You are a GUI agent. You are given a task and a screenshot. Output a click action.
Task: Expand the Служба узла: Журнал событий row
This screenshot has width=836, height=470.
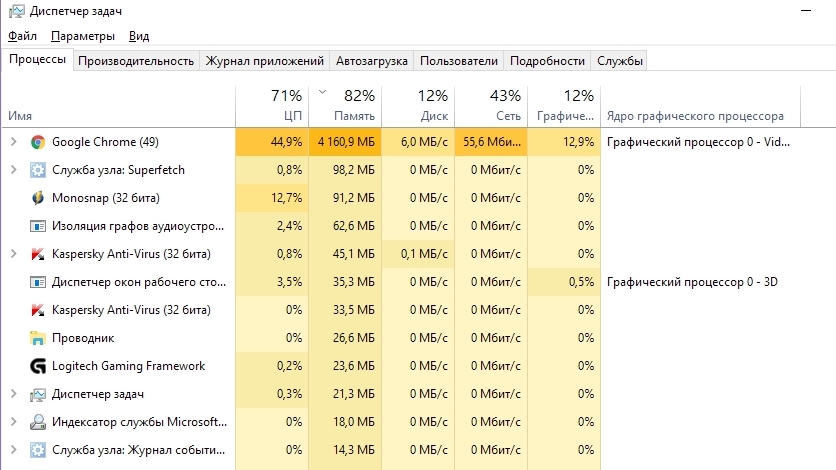click(x=13, y=450)
